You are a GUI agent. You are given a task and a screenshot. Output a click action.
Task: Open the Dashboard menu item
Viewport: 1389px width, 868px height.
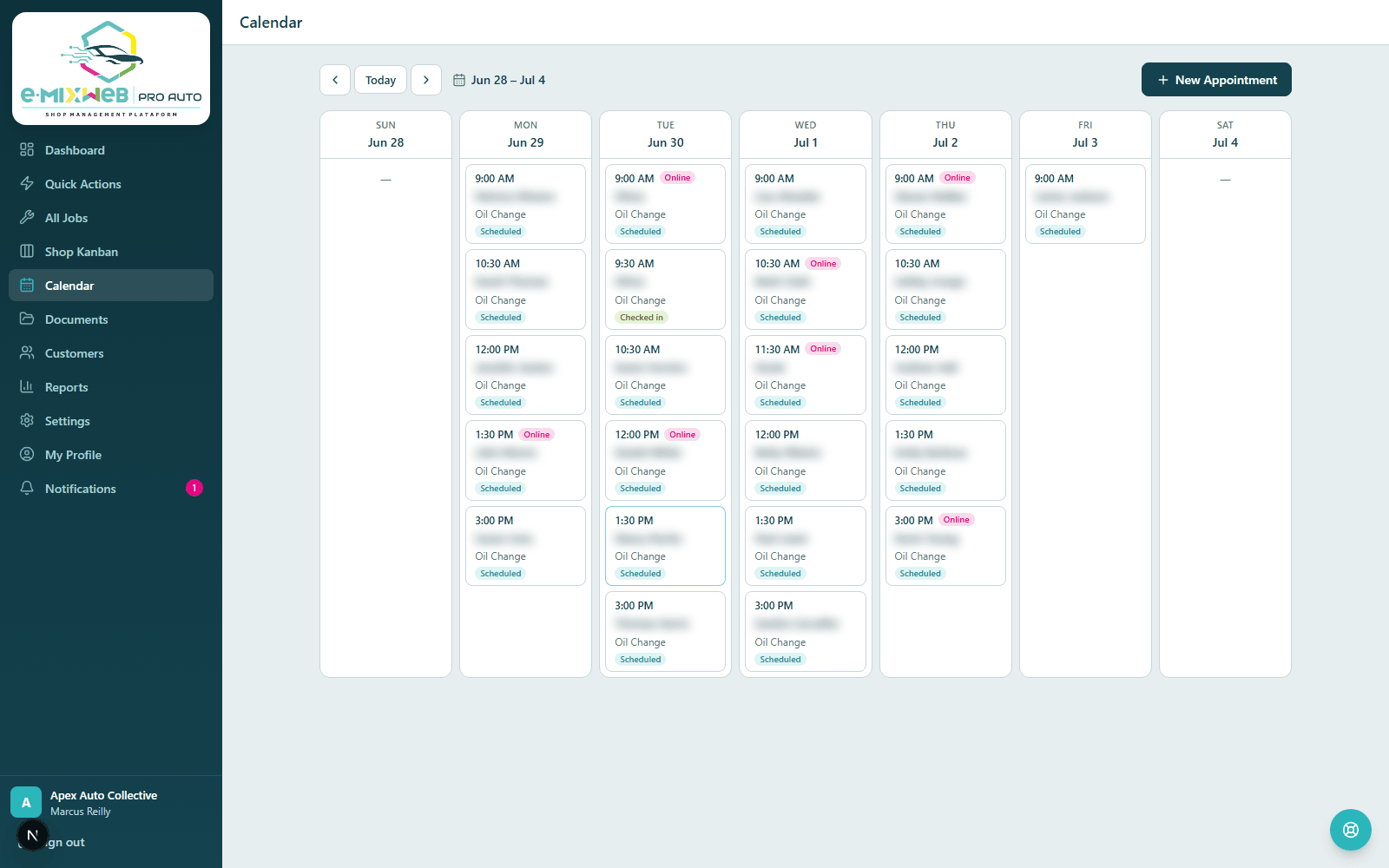[111, 150]
